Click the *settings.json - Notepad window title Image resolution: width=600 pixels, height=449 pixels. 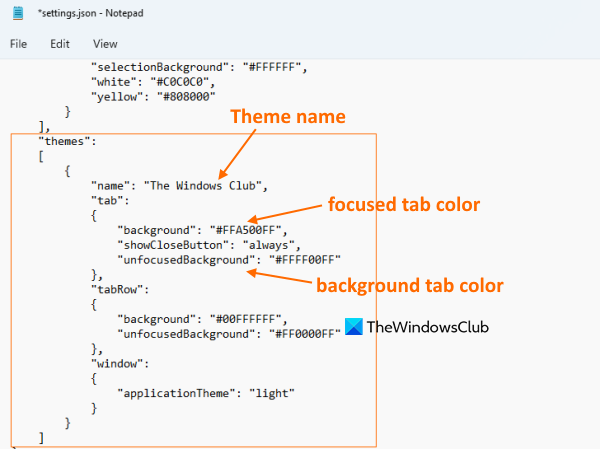90,13
